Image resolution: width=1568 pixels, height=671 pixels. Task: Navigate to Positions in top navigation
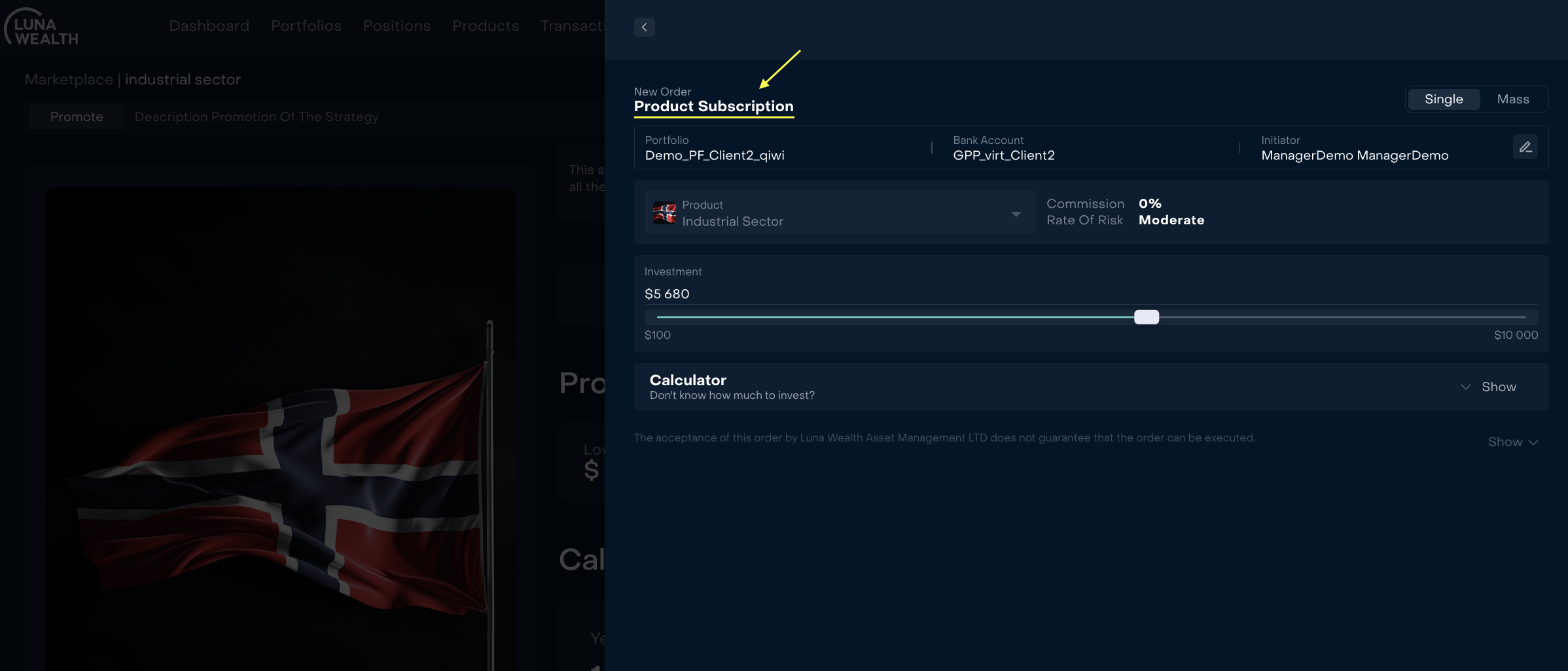[x=397, y=26]
